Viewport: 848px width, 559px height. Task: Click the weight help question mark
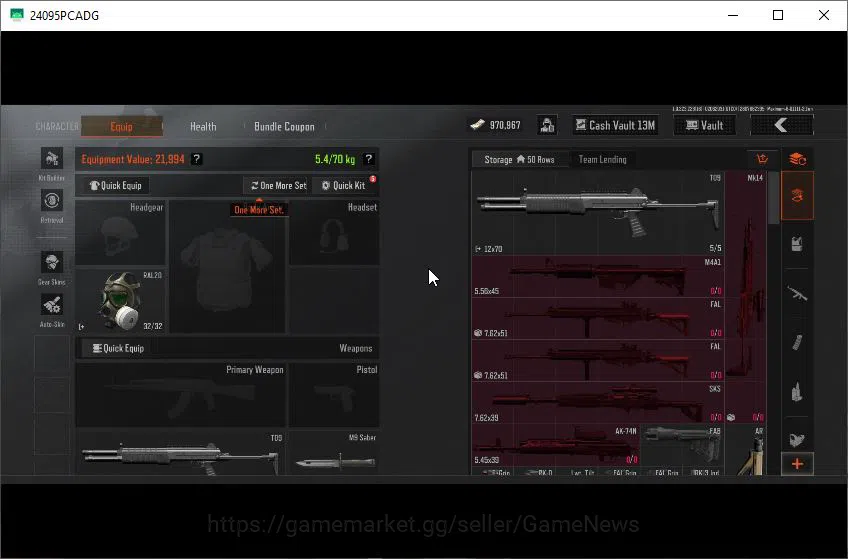coord(368,159)
